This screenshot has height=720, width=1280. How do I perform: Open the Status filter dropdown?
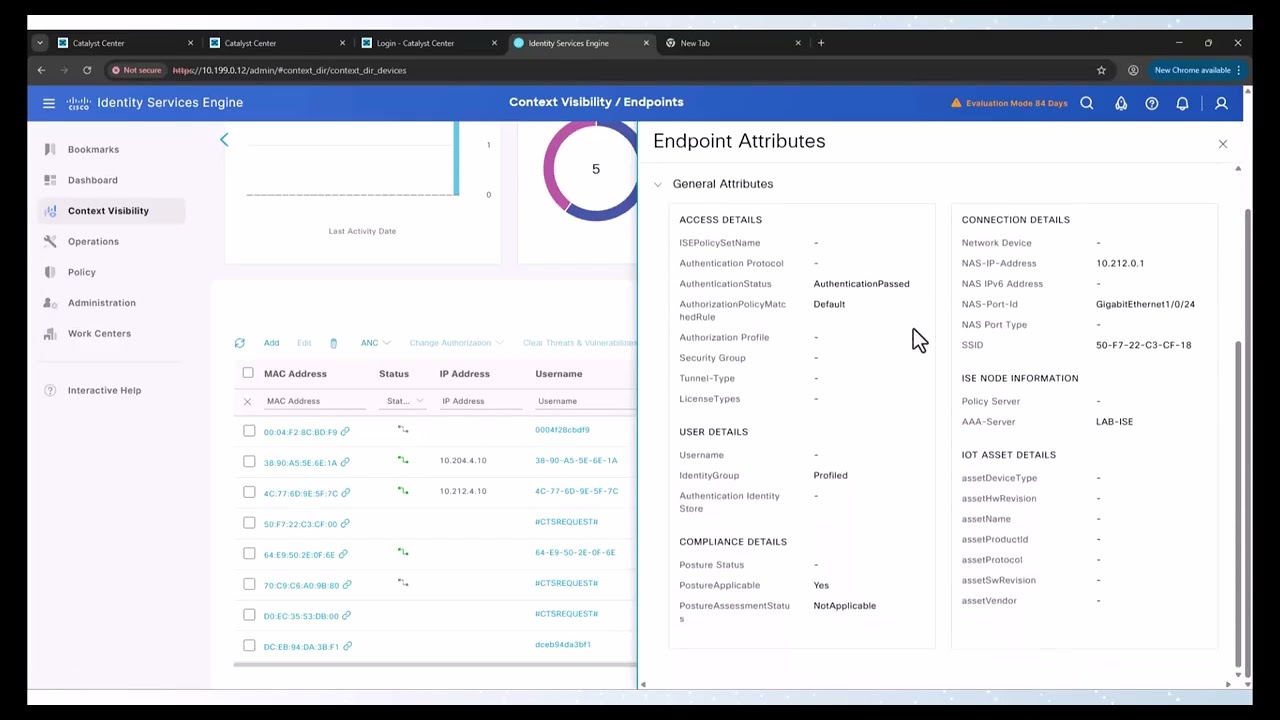(405, 401)
